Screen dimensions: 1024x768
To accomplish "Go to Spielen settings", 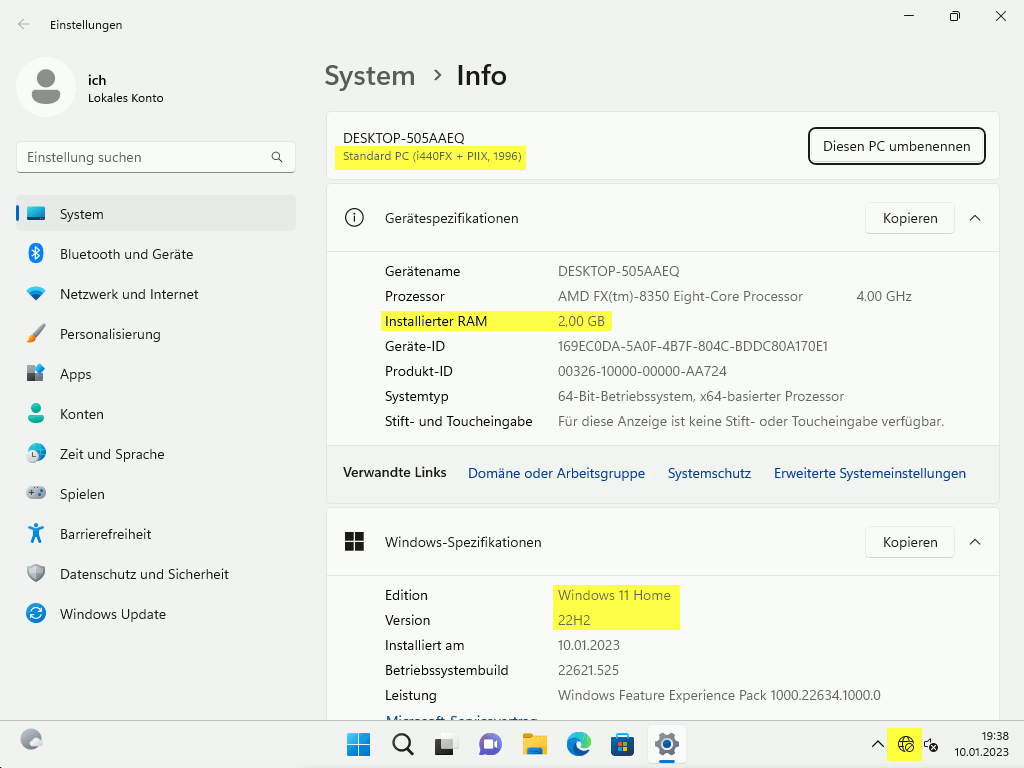I will click(156, 493).
